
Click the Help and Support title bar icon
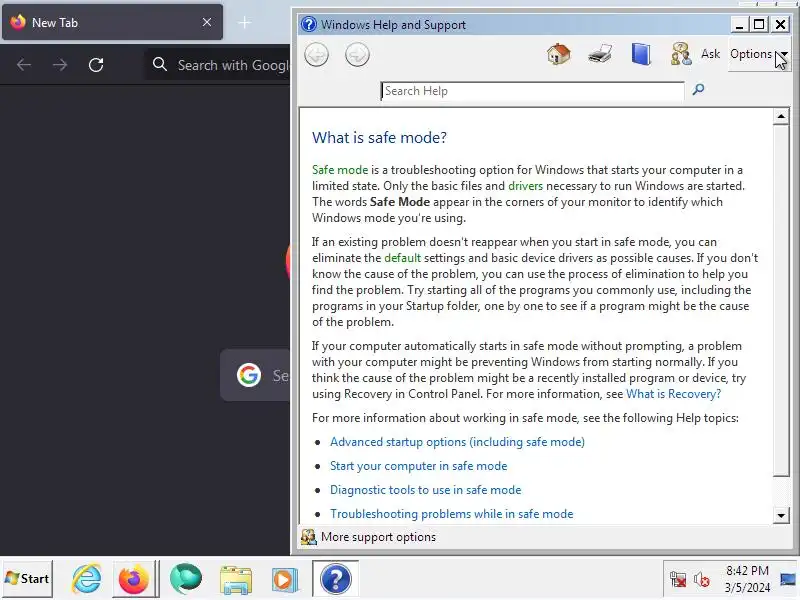pos(309,24)
